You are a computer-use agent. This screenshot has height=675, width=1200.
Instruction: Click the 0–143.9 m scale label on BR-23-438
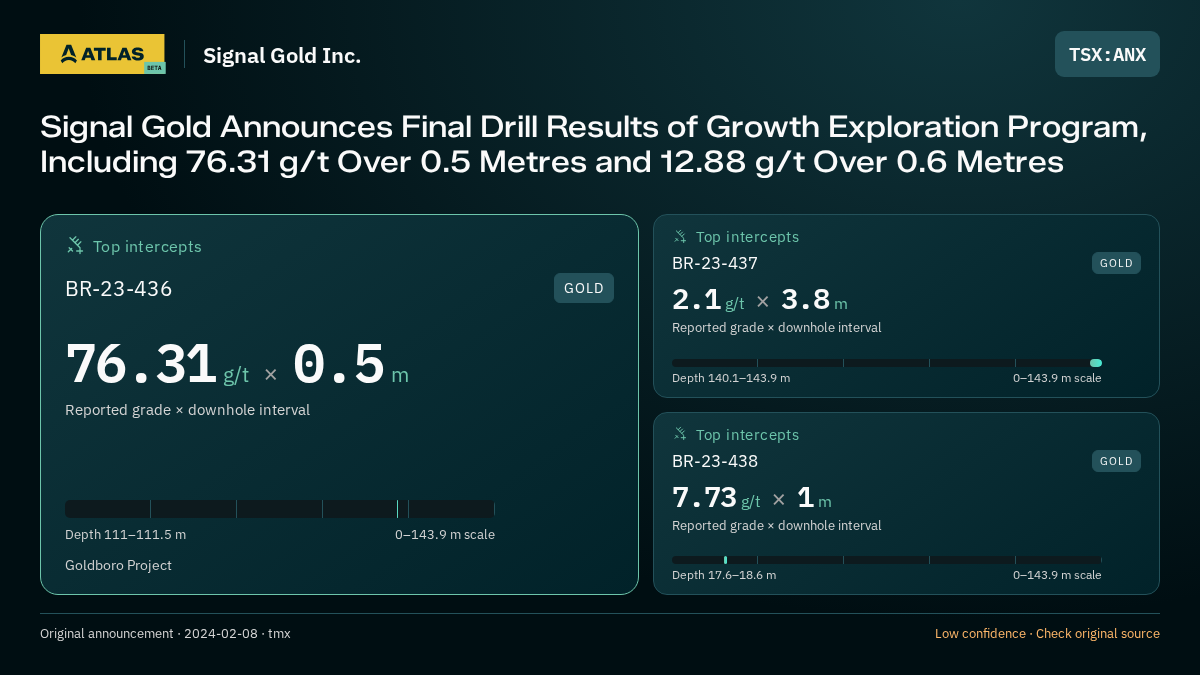[x=1057, y=575]
